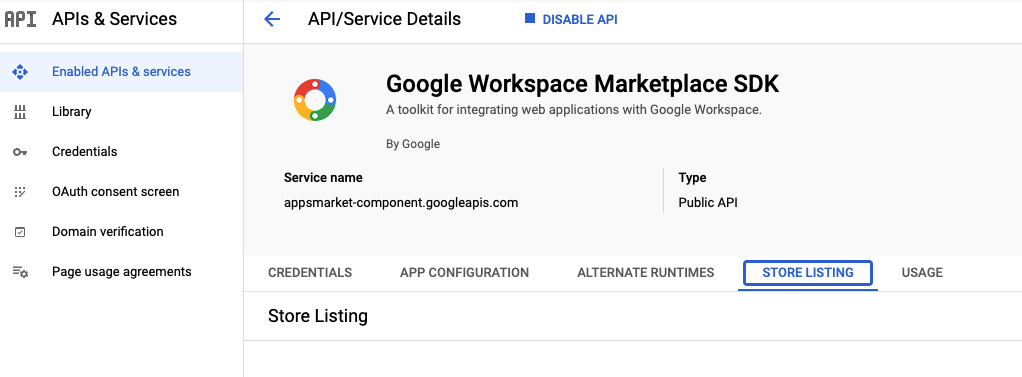Select the STORE LISTING tab
Screen dimensions: 1022x377
pyautogui.click(x=808, y=273)
